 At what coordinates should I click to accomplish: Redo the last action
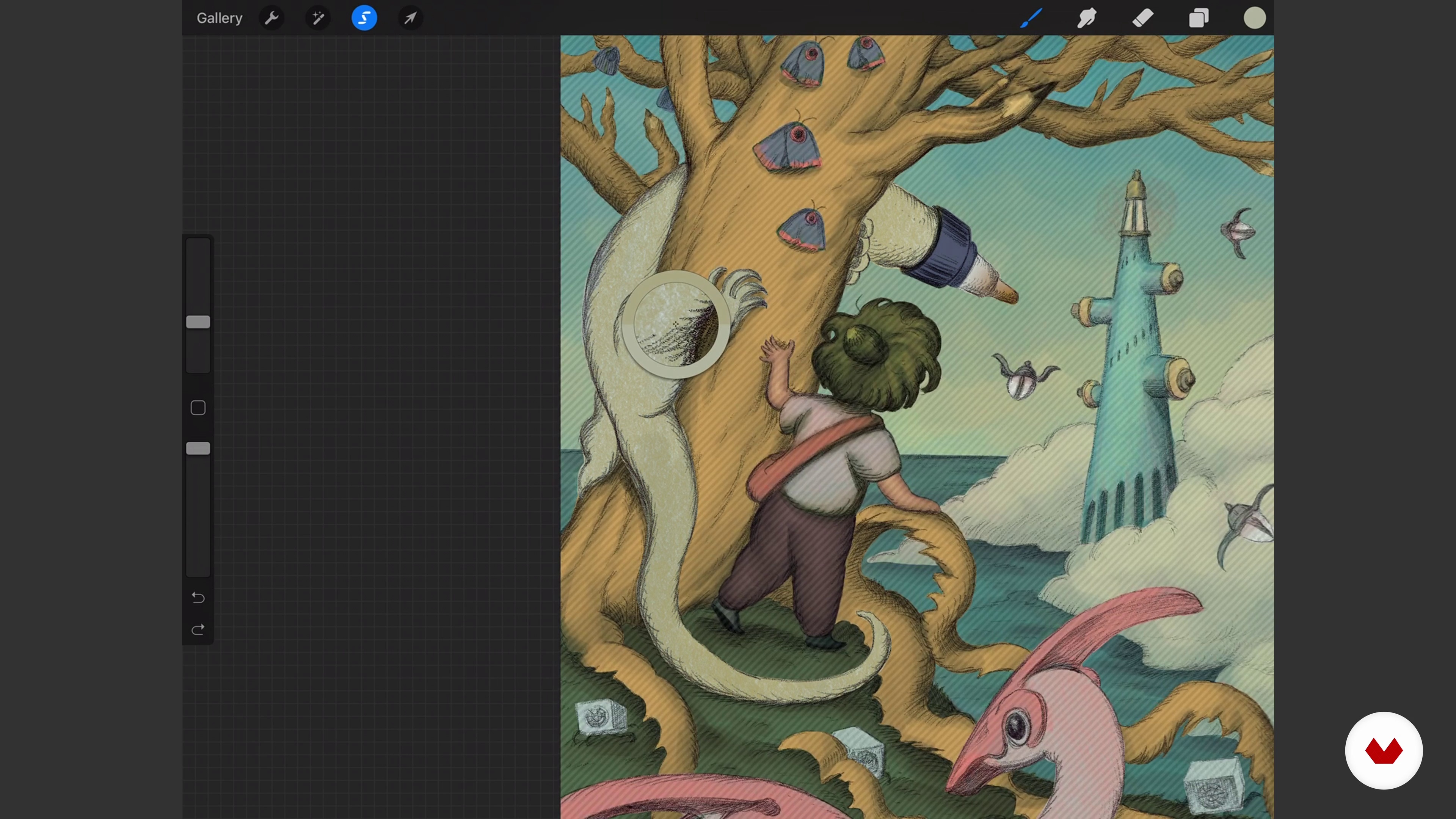pos(198,630)
